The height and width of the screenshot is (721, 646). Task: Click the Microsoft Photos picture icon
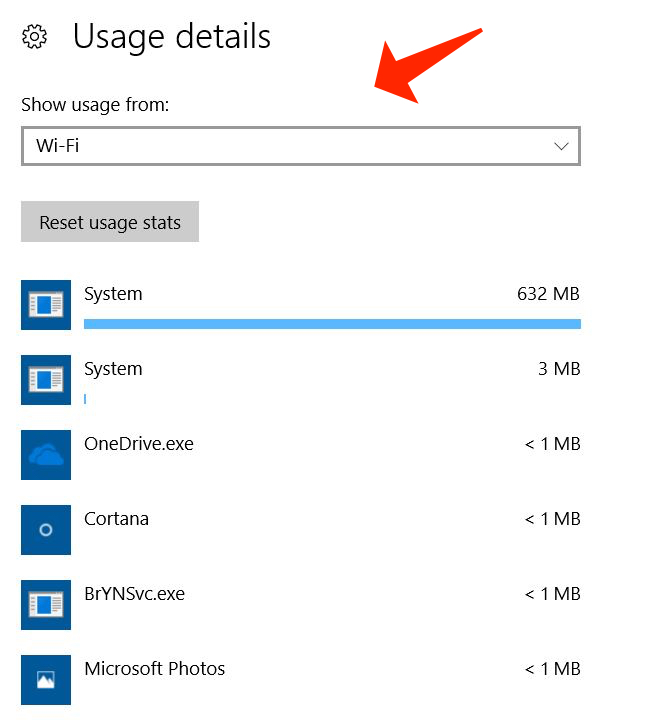pyautogui.click(x=46, y=680)
